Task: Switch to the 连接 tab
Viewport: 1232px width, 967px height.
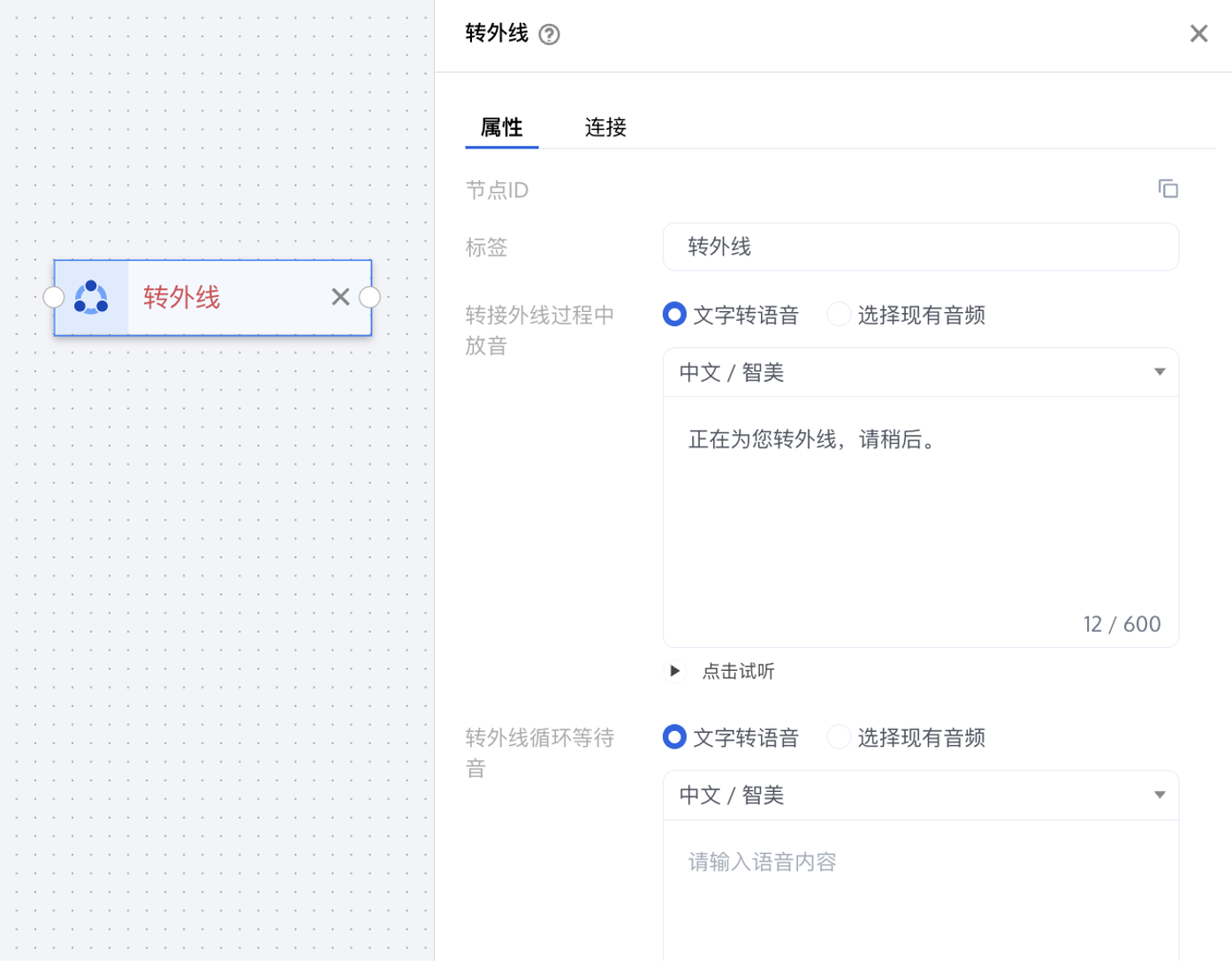Action: click(605, 127)
